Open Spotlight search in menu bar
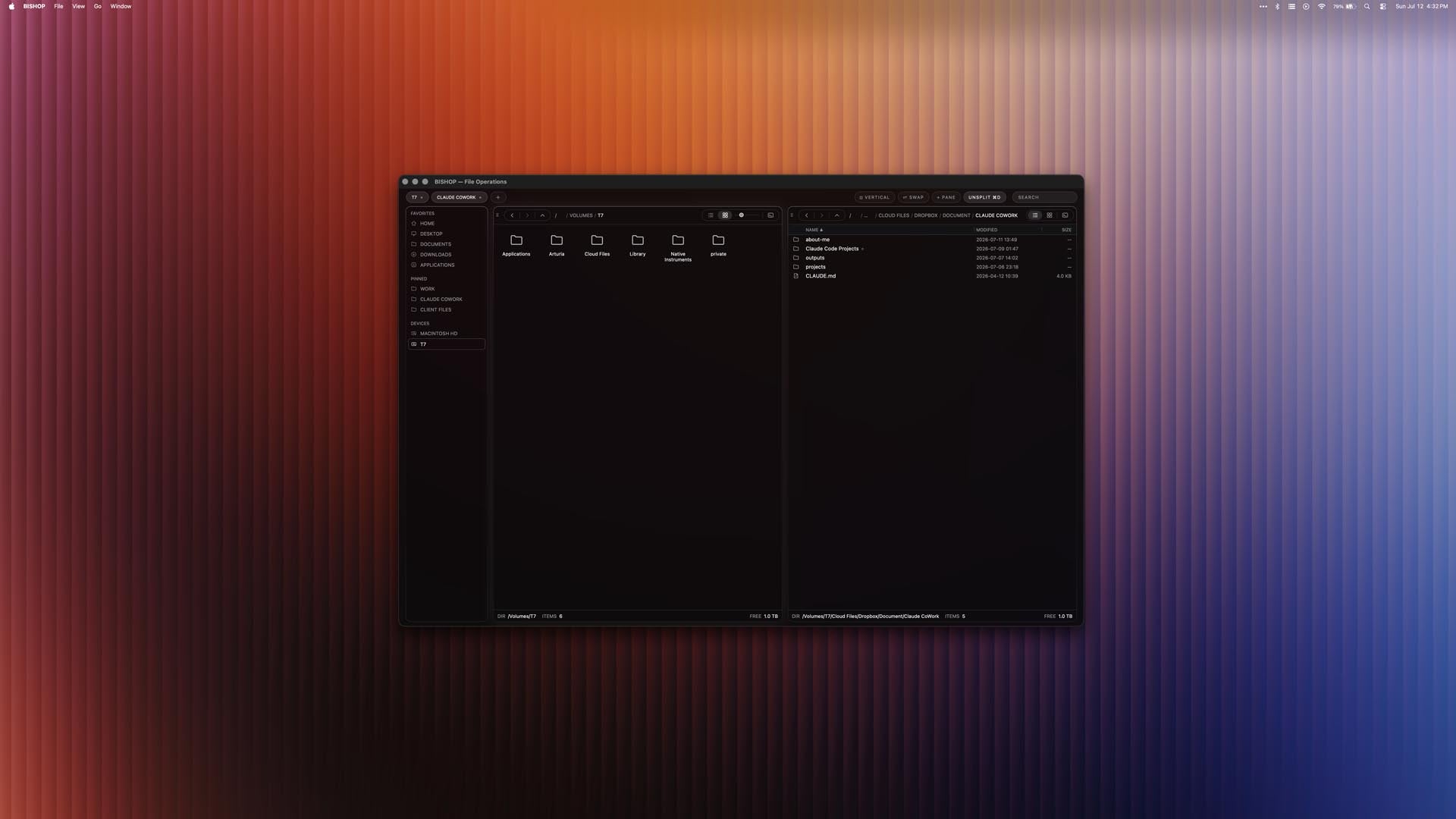This screenshot has width=1456, height=819. click(1367, 6)
